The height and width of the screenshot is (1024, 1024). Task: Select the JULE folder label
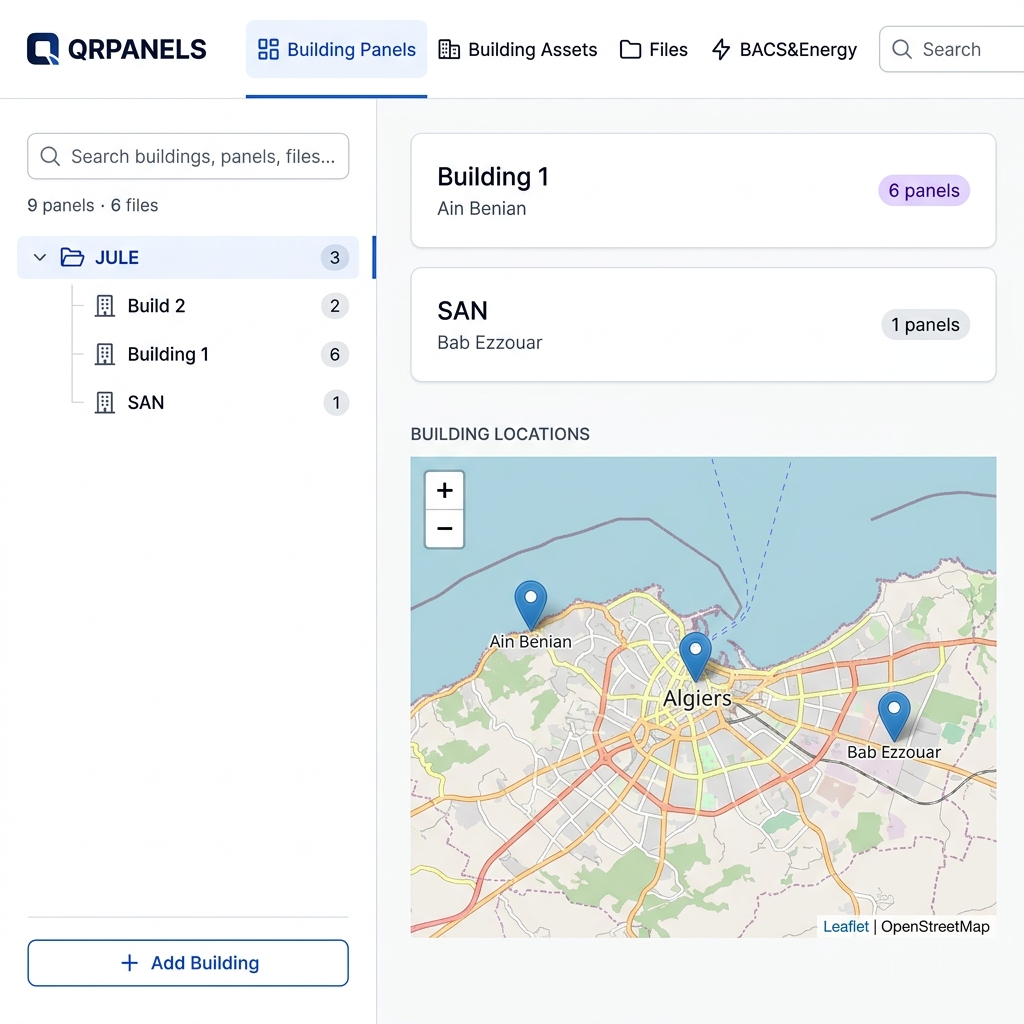click(117, 257)
